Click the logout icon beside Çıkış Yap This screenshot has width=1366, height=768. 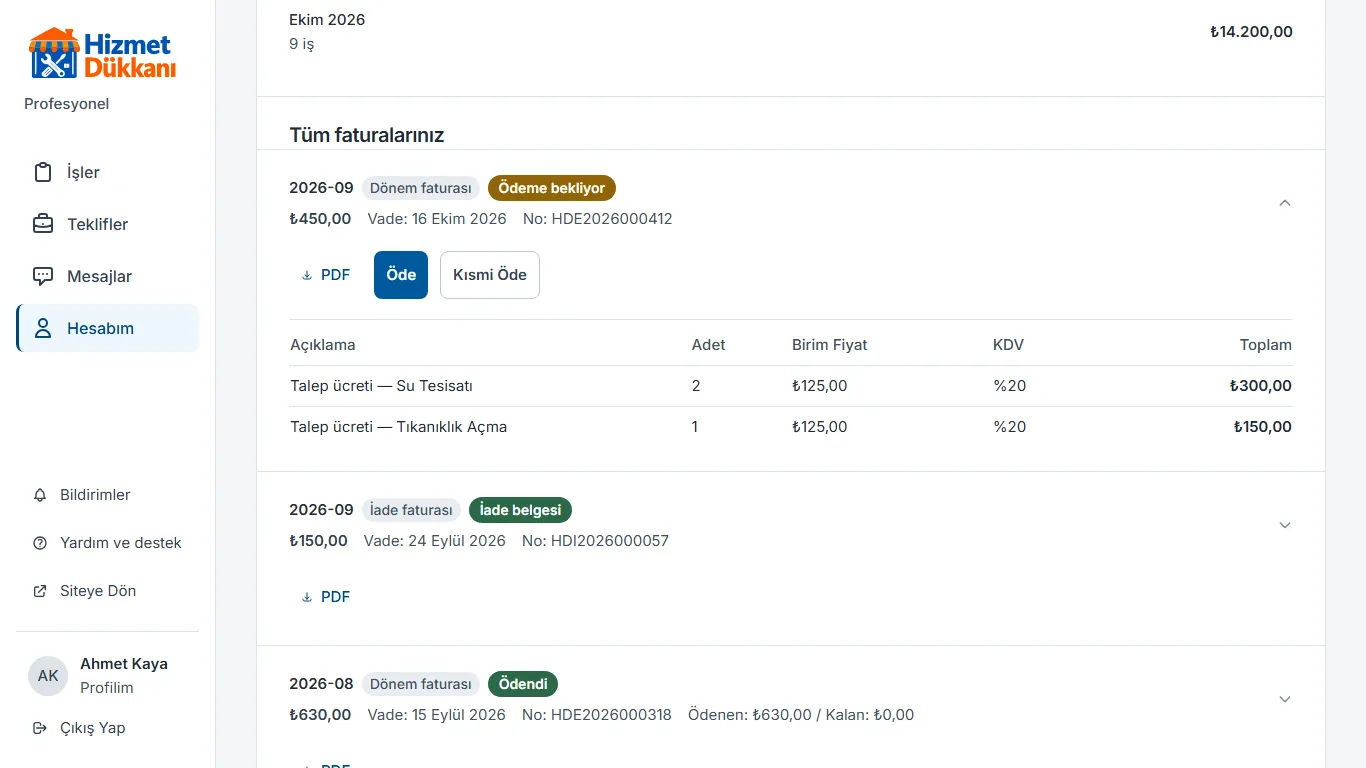click(x=40, y=728)
